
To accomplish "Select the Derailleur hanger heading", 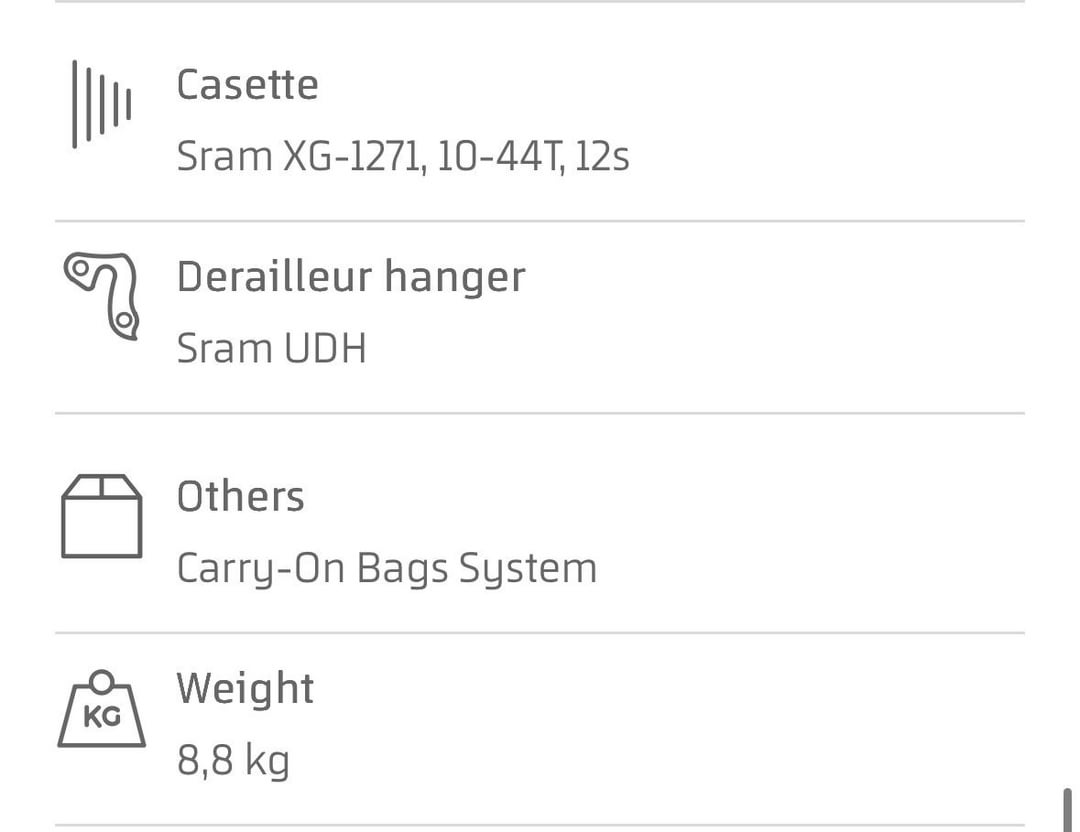I will click(351, 277).
